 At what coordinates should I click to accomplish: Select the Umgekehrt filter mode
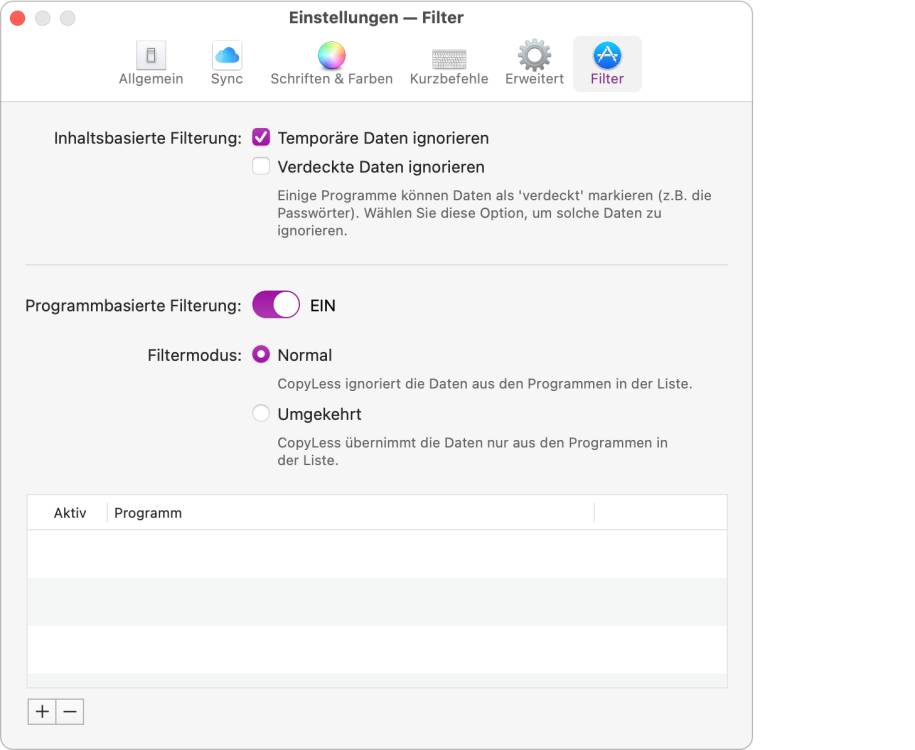[x=262, y=413]
